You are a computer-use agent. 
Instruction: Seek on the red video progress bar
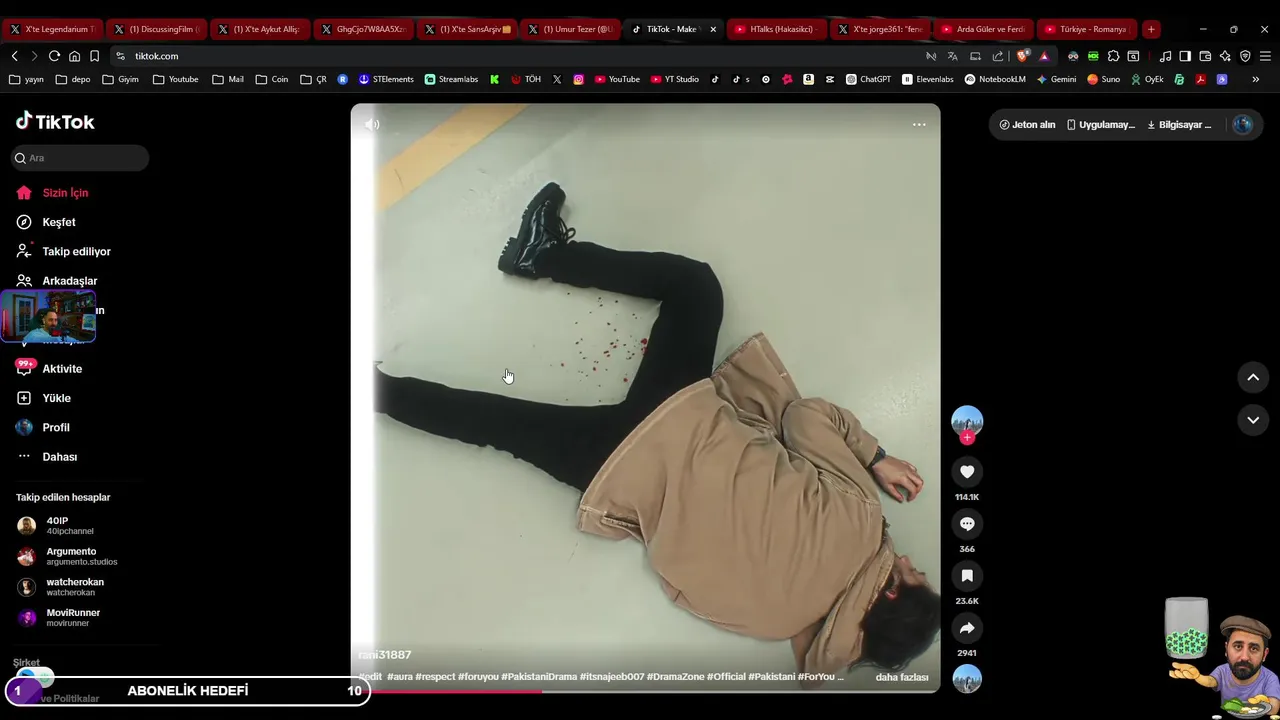coord(645,691)
